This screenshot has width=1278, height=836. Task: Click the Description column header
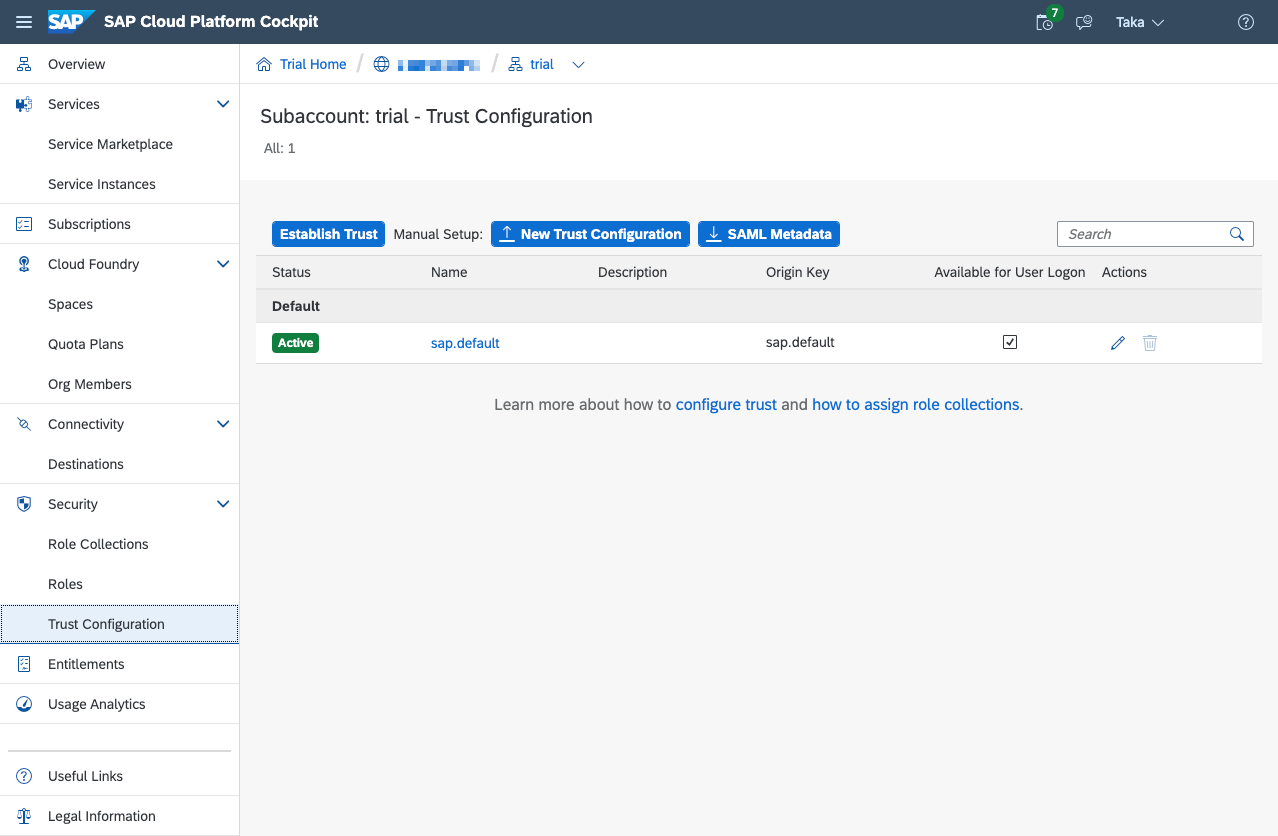[632, 272]
